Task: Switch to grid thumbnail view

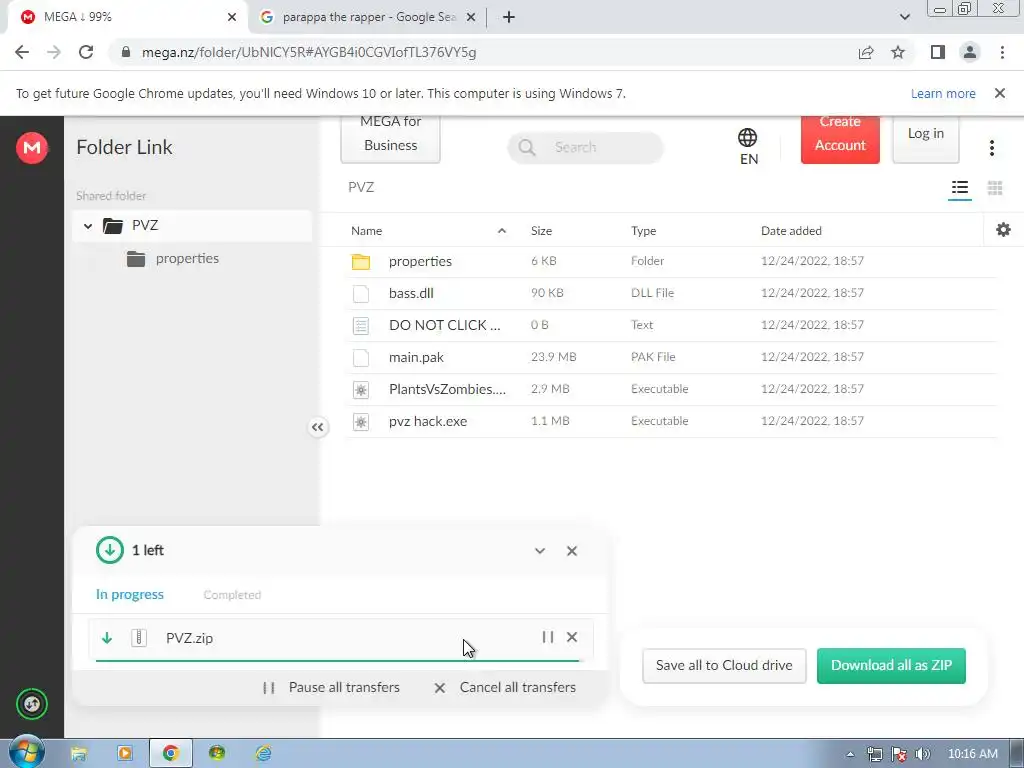Action: pos(995,188)
